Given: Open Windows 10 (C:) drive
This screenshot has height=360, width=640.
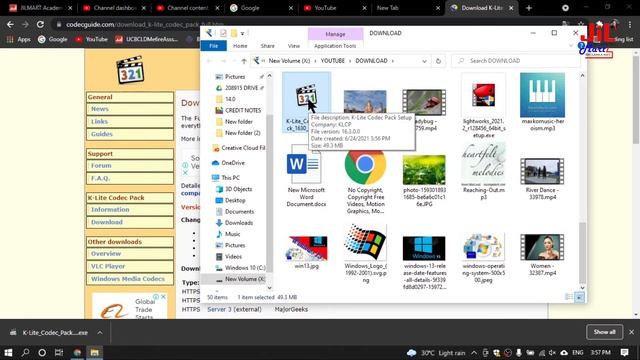Looking at the screenshot, I should coord(245,268).
